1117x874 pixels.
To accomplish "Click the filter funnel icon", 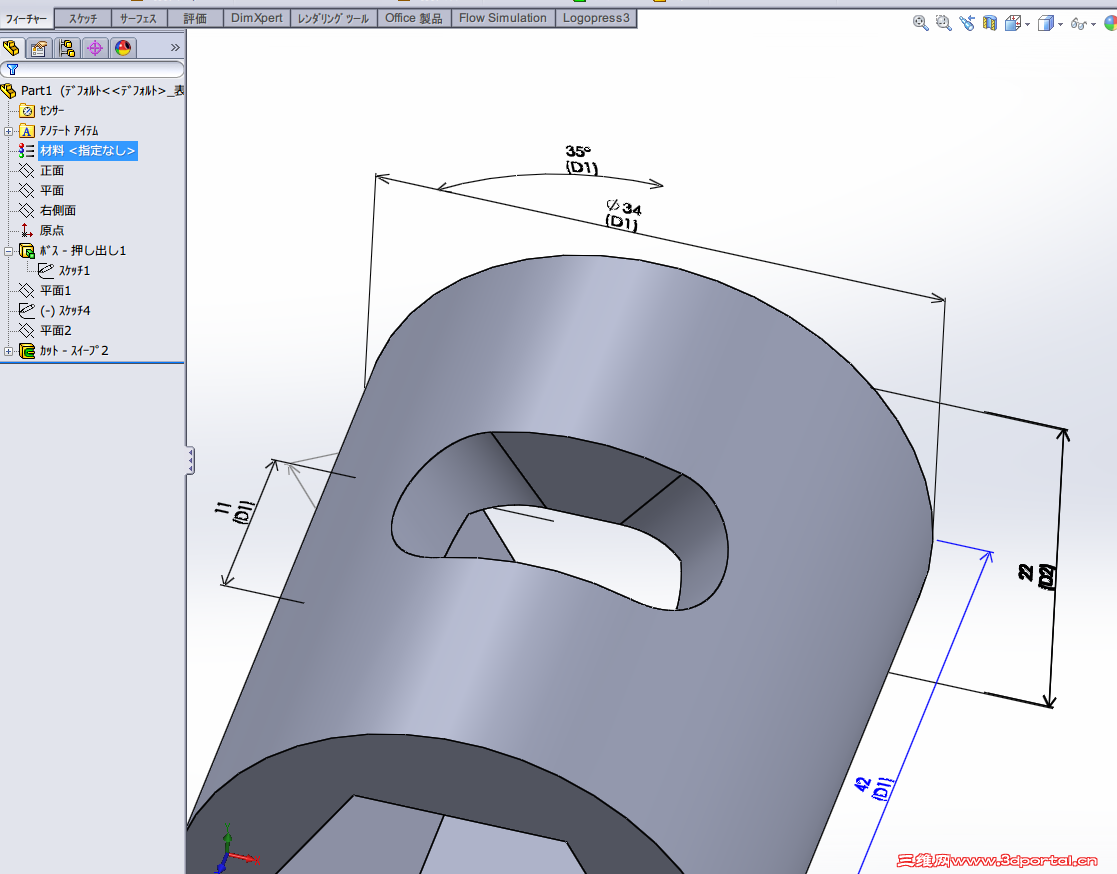I will [12, 69].
